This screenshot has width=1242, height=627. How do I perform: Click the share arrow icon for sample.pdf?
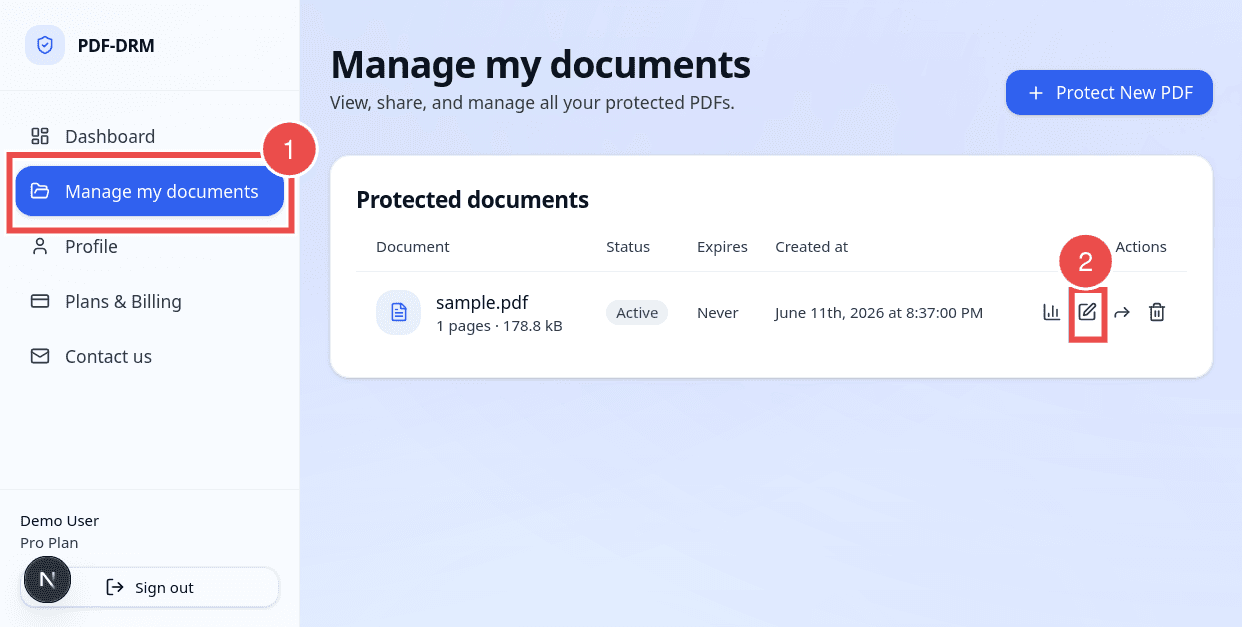[x=1122, y=312]
